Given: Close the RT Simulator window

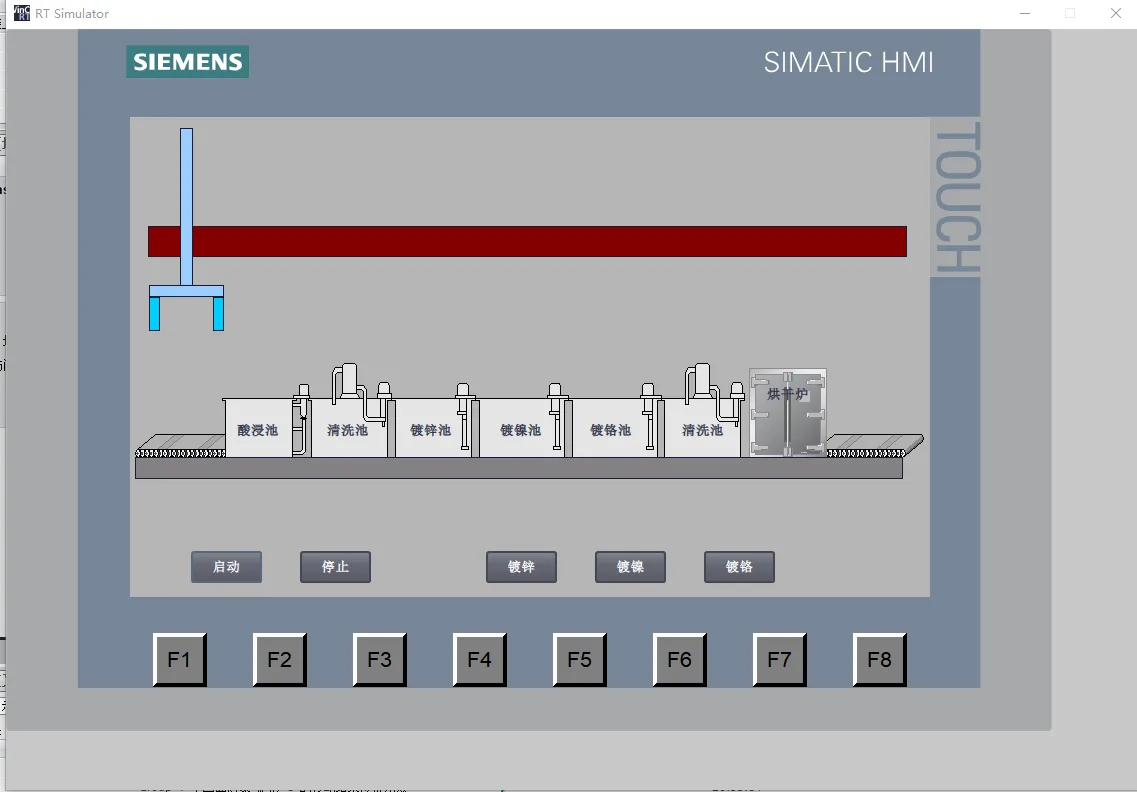Looking at the screenshot, I should click(x=1116, y=13).
